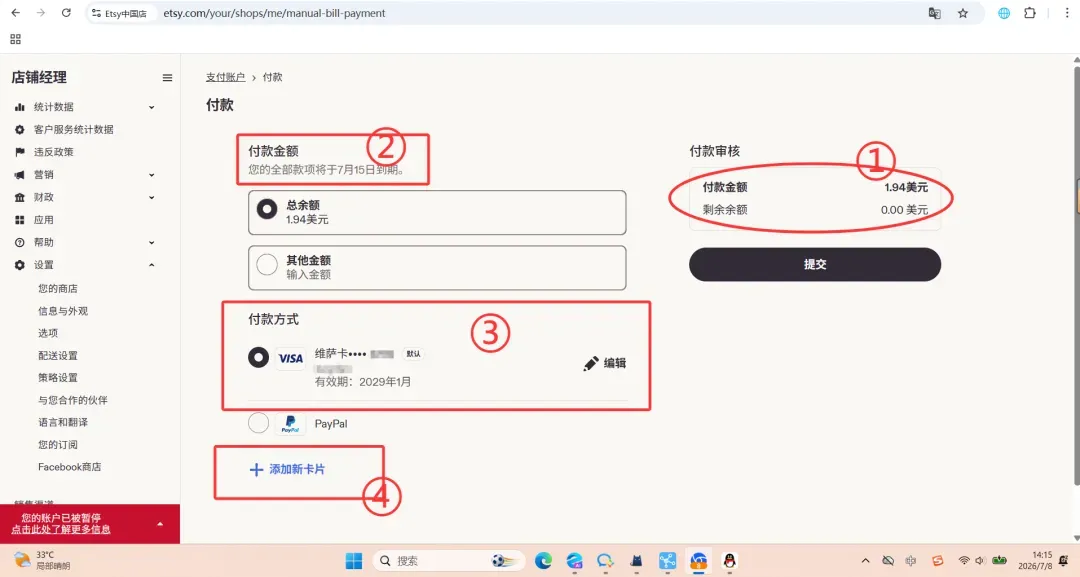Click the taskbar 搜索 box
Viewport: 1080px width, 577px height.
coord(449,561)
